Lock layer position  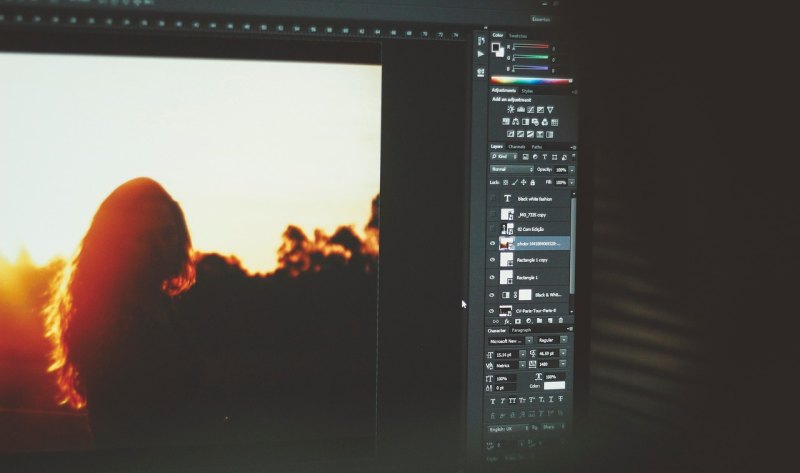(523, 182)
